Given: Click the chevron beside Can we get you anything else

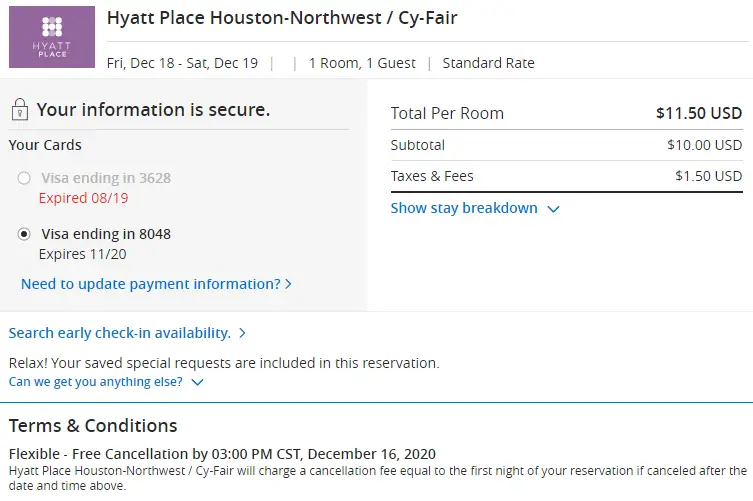Looking at the screenshot, I should tap(197, 382).
